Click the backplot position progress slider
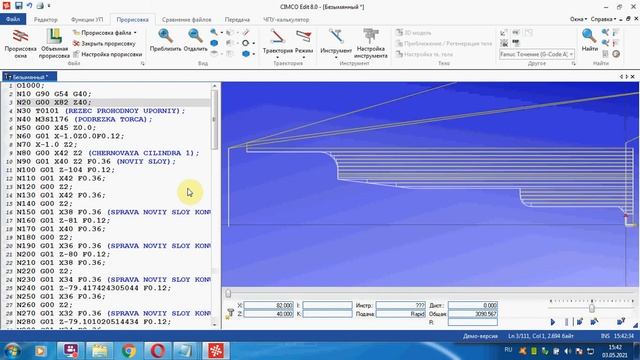640x360 pixels. [228, 293]
